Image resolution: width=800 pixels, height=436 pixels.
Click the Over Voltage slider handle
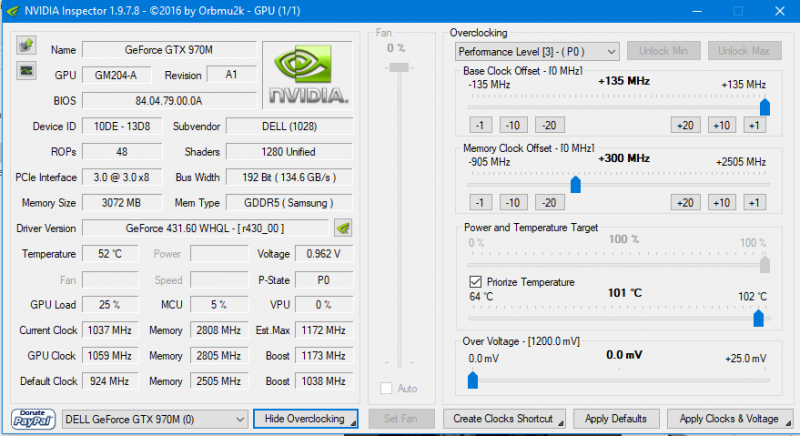[x=472, y=380]
